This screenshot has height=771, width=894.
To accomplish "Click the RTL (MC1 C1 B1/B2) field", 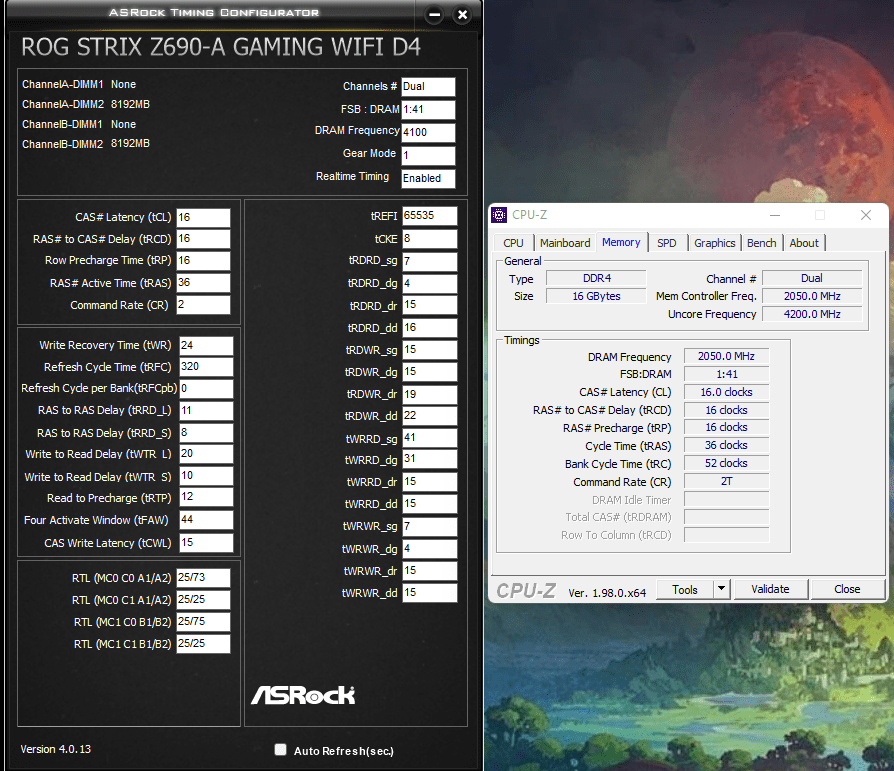I will click(203, 644).
